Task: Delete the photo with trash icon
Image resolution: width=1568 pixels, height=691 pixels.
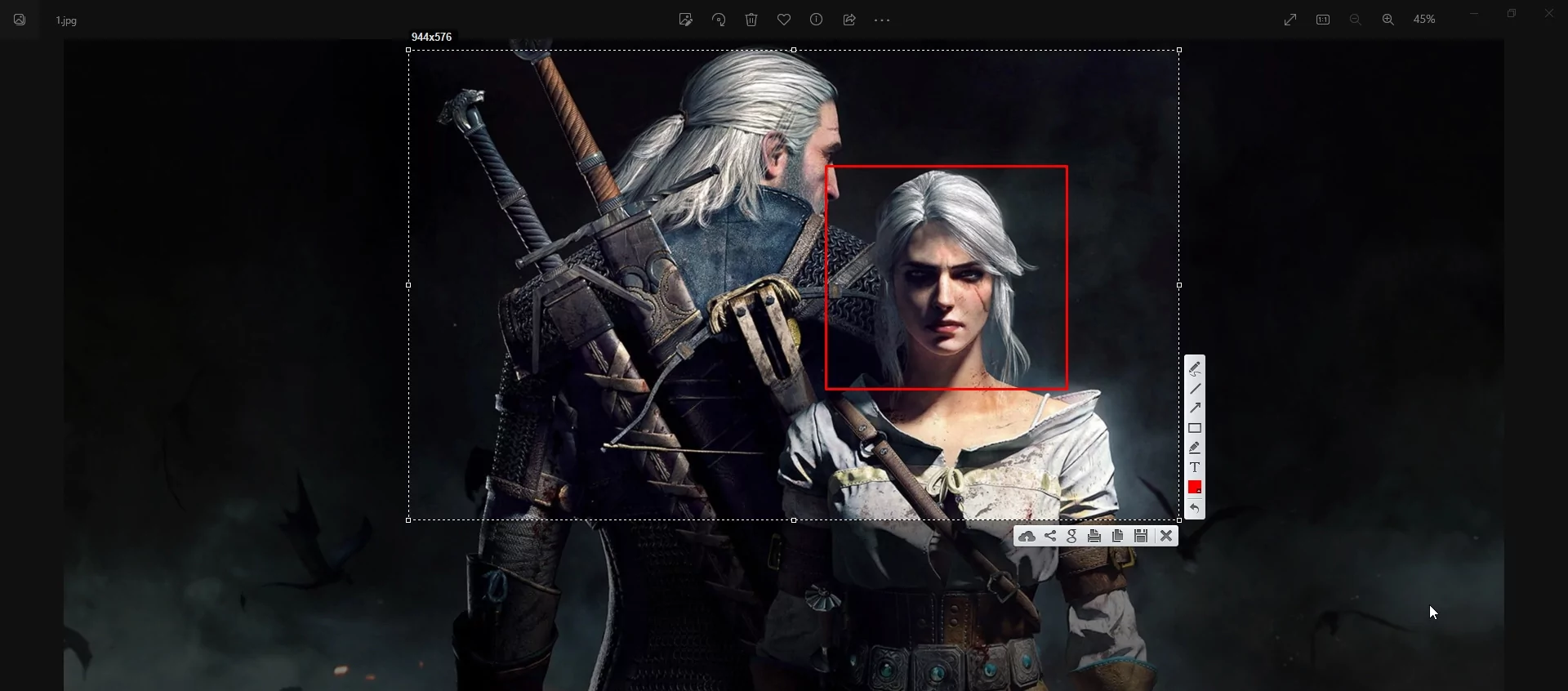Action: [751, 20]
